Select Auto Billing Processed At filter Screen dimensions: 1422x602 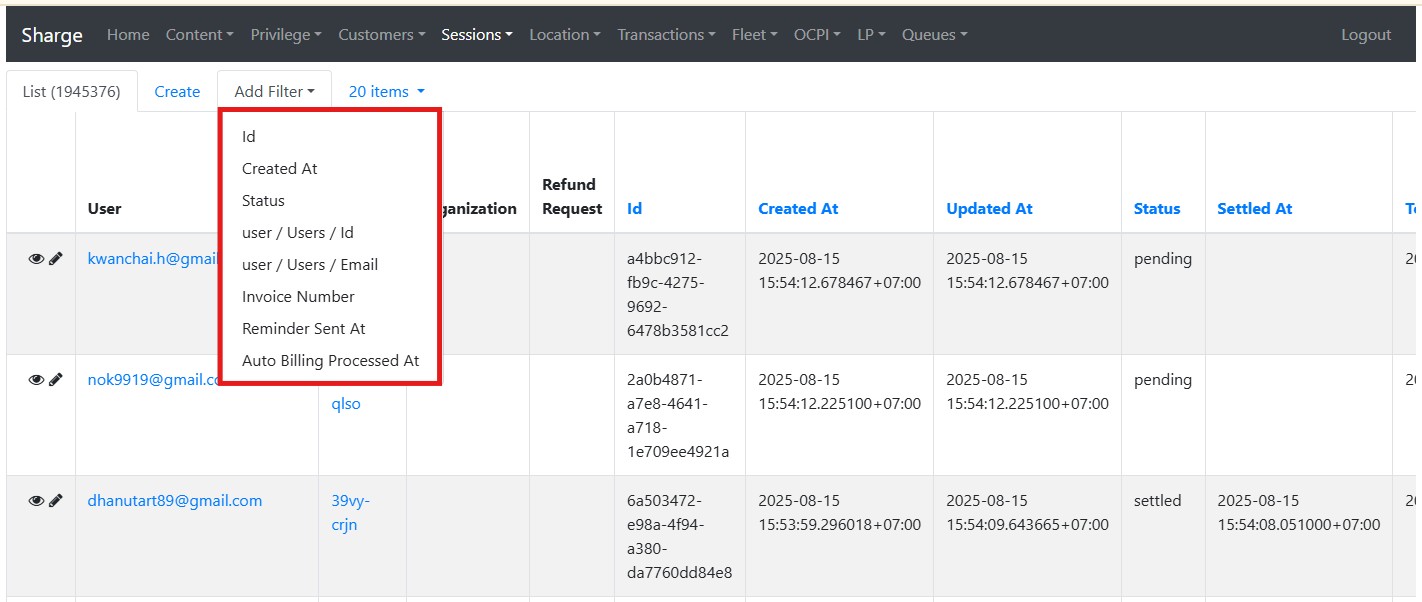tap(330, 361)
